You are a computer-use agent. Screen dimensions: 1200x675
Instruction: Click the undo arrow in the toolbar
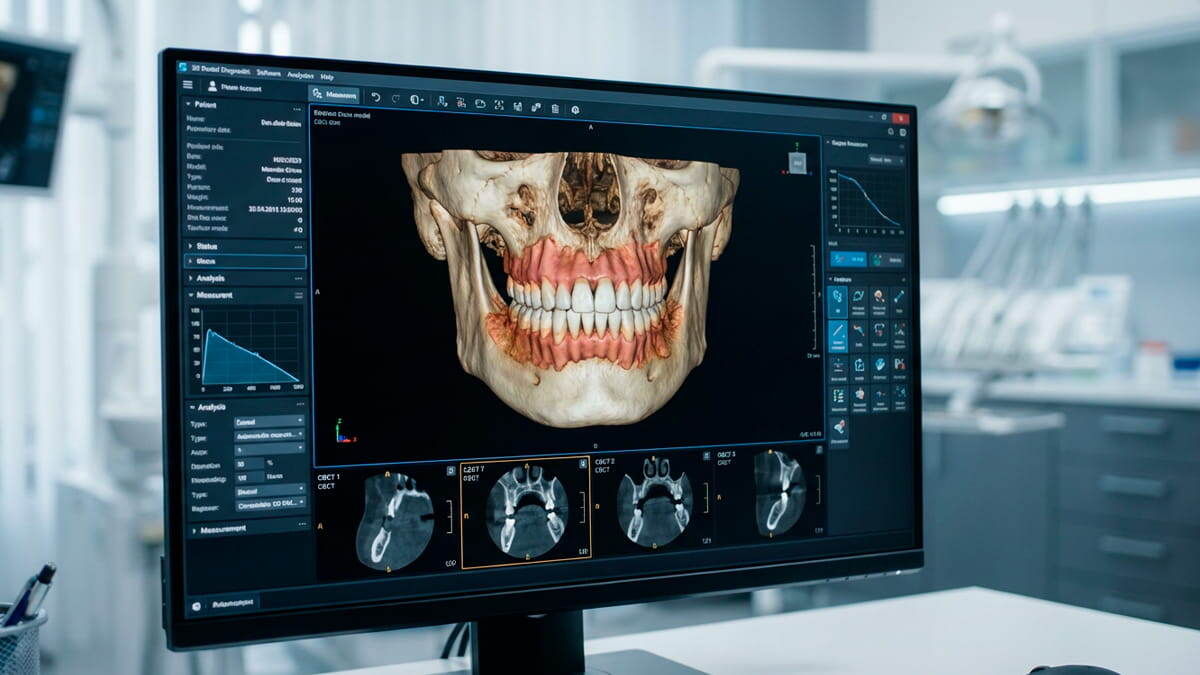tap(375, 97)
